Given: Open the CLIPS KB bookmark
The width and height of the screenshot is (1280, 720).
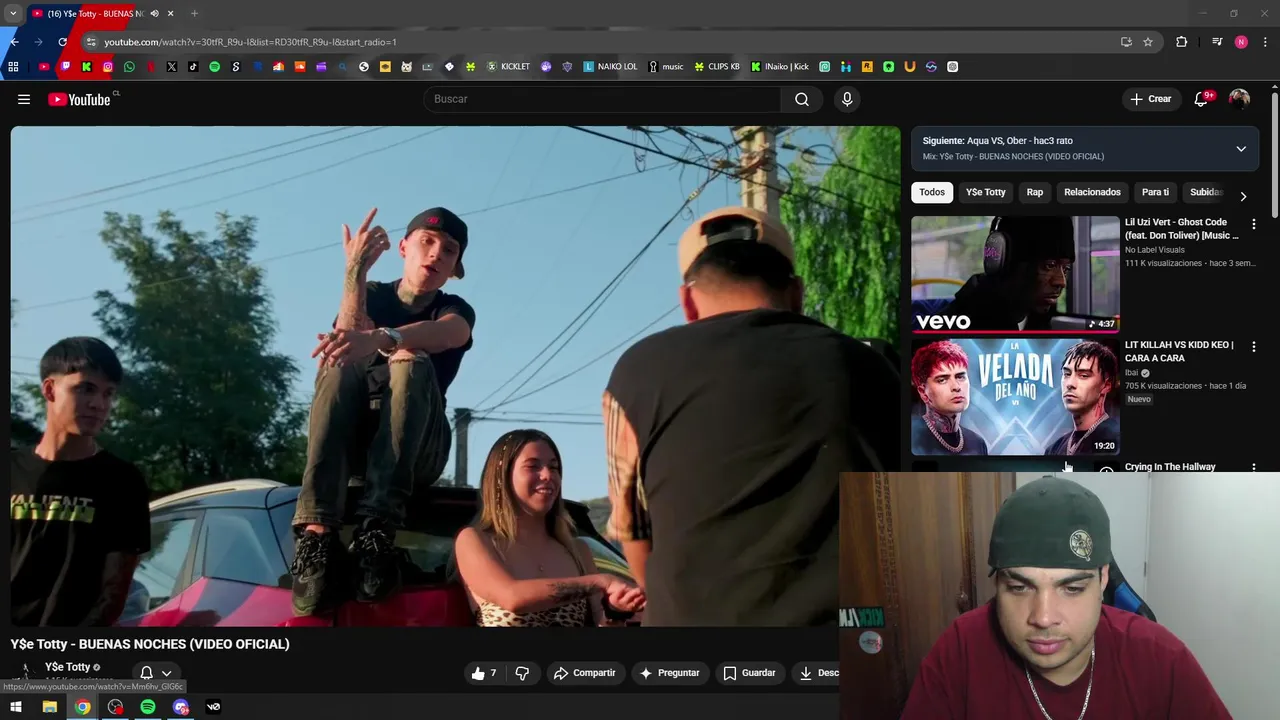Looking at the screenshot, I should click(717, 67).
